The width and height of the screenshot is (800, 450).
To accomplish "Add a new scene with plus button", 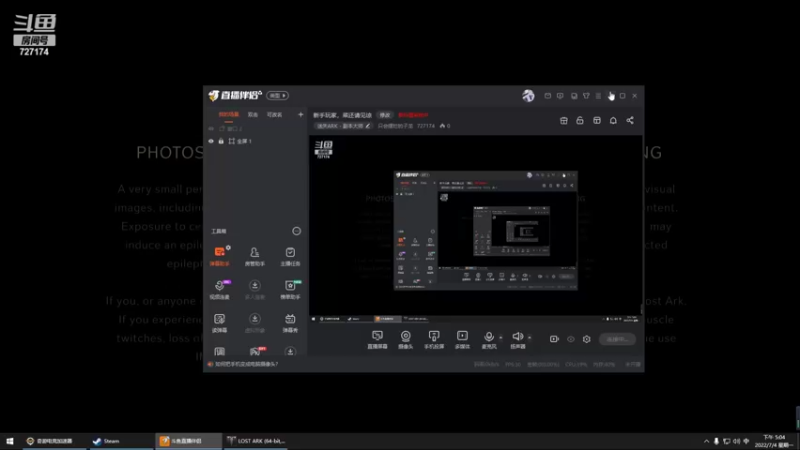I will tap(300, 115).
